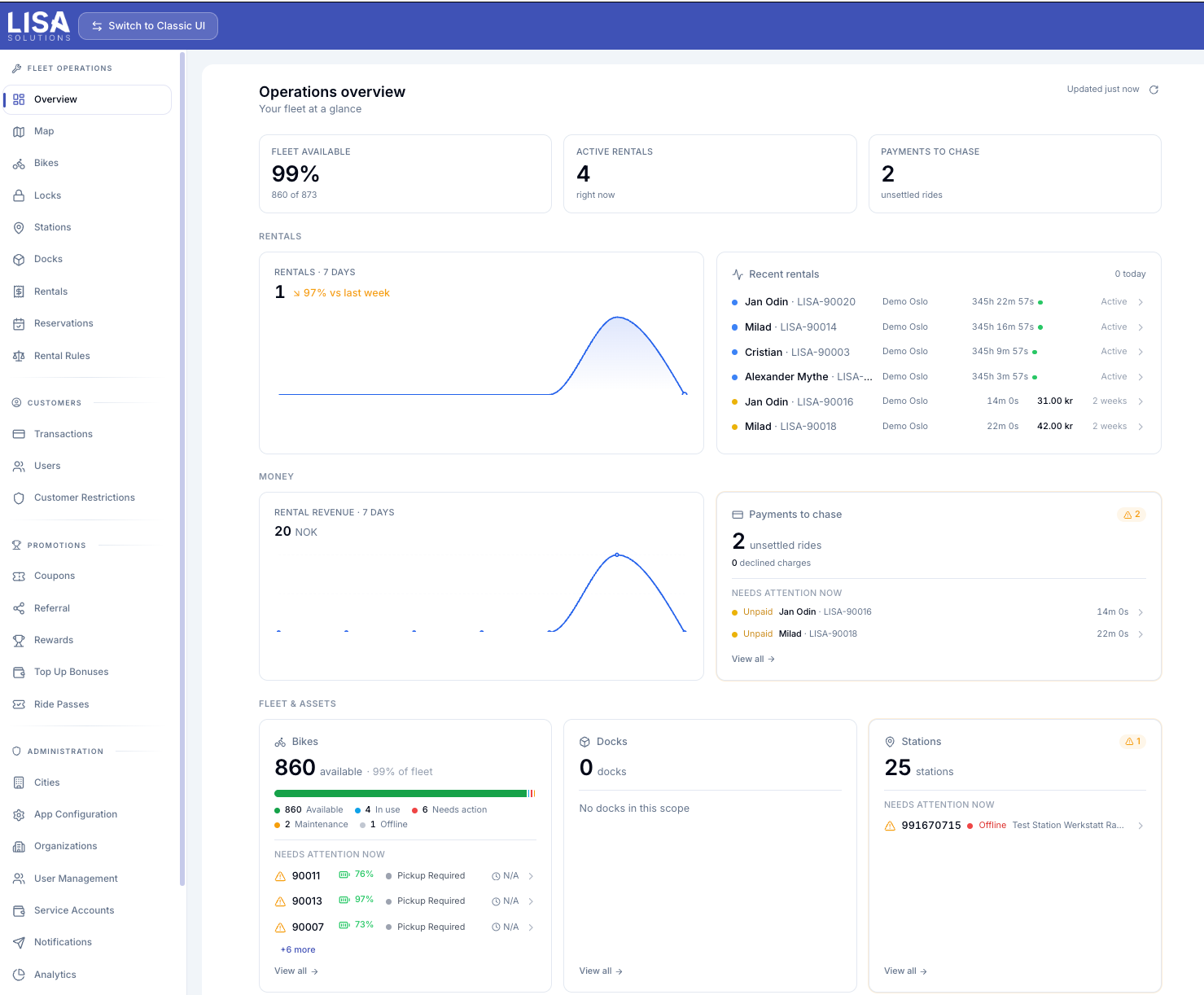The height and width of the screenshot is (995, 1204).
Task: Show +6 more bikes needing attention
Action: pyautogui.click(x=298, y=949)
